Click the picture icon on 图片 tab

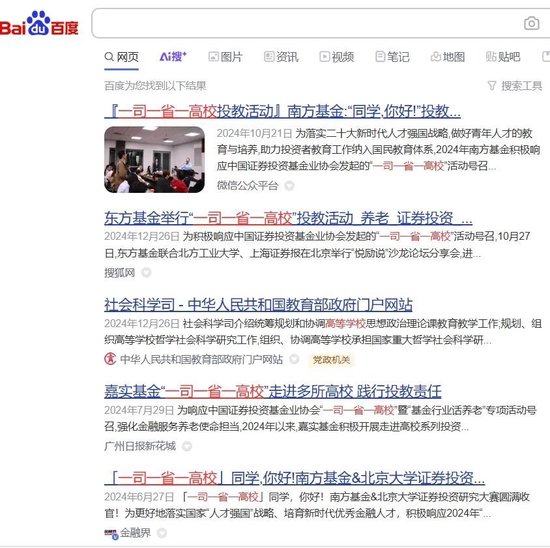coord(213,56)
